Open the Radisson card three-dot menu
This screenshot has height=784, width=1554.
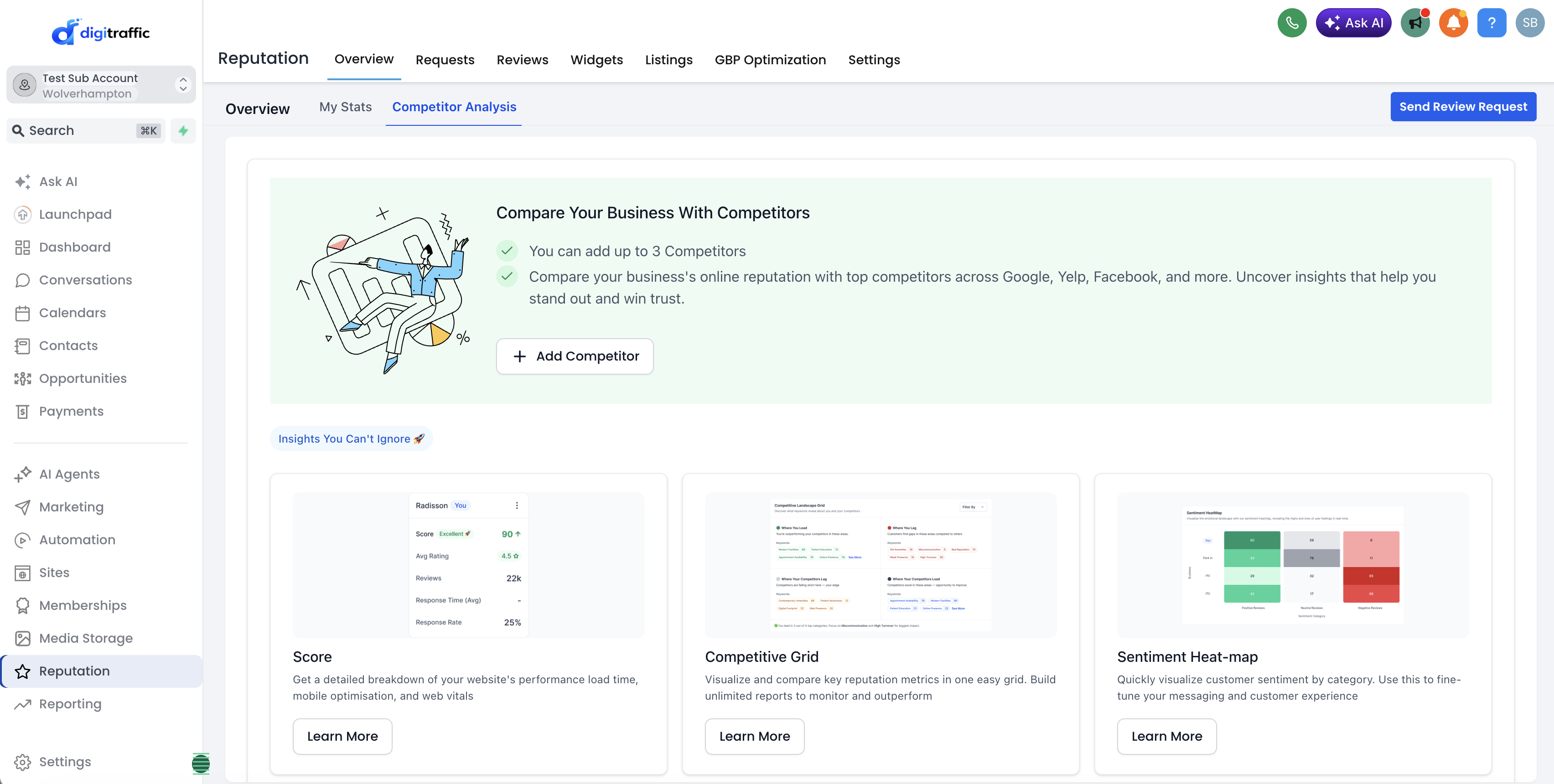click(516, 505)
